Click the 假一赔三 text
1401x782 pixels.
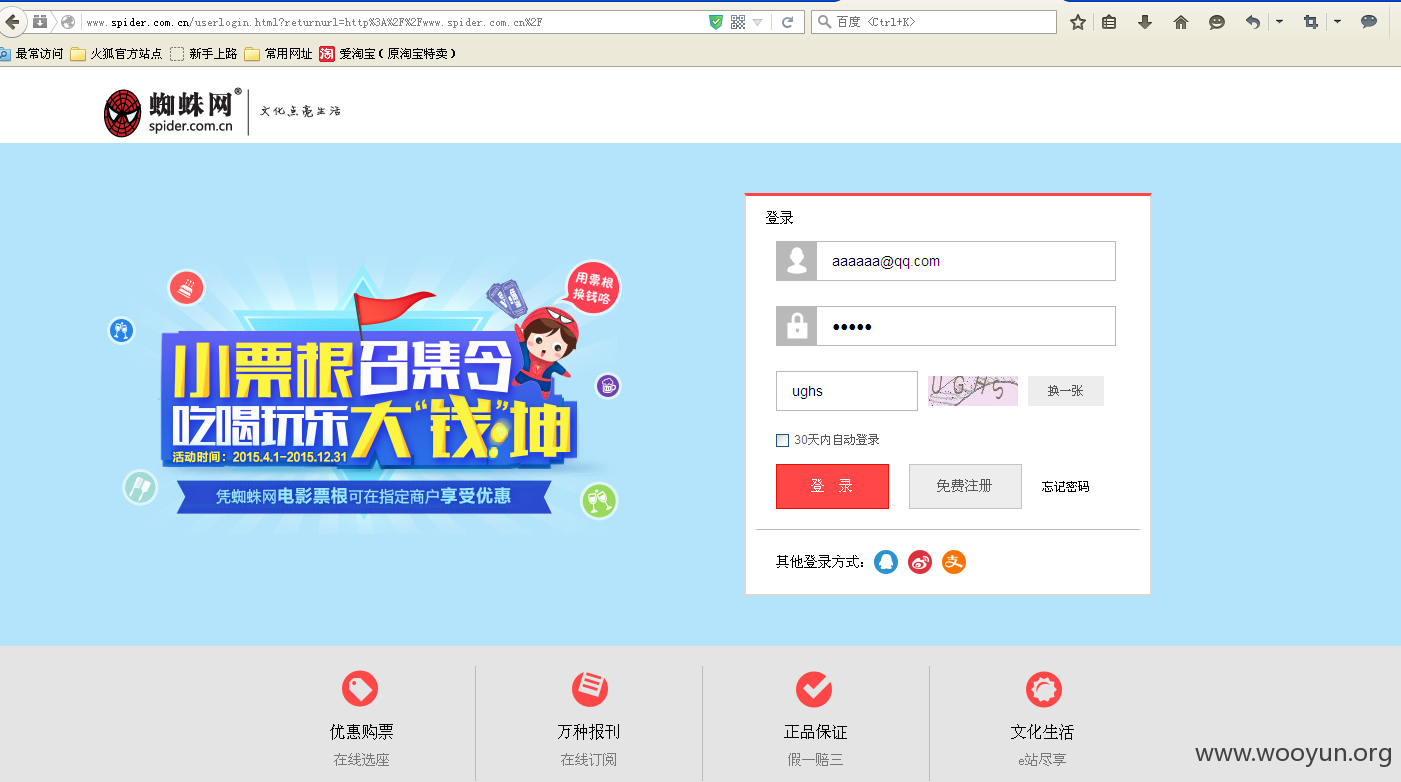point(815,760)
